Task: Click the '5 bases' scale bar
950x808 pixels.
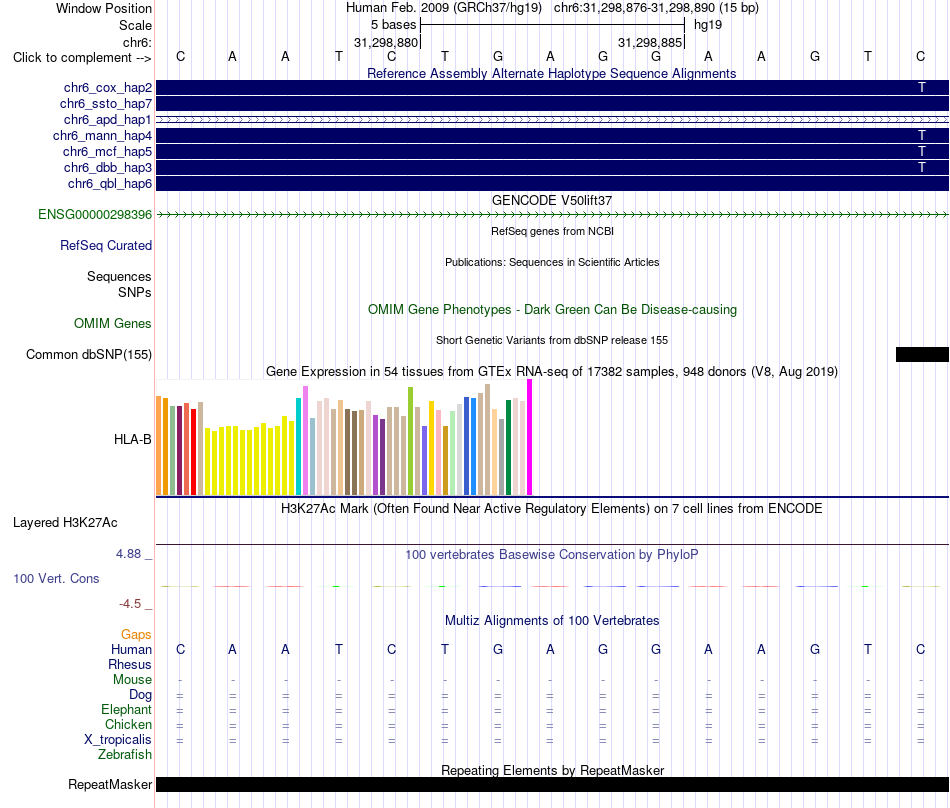Action: point(552,25)
